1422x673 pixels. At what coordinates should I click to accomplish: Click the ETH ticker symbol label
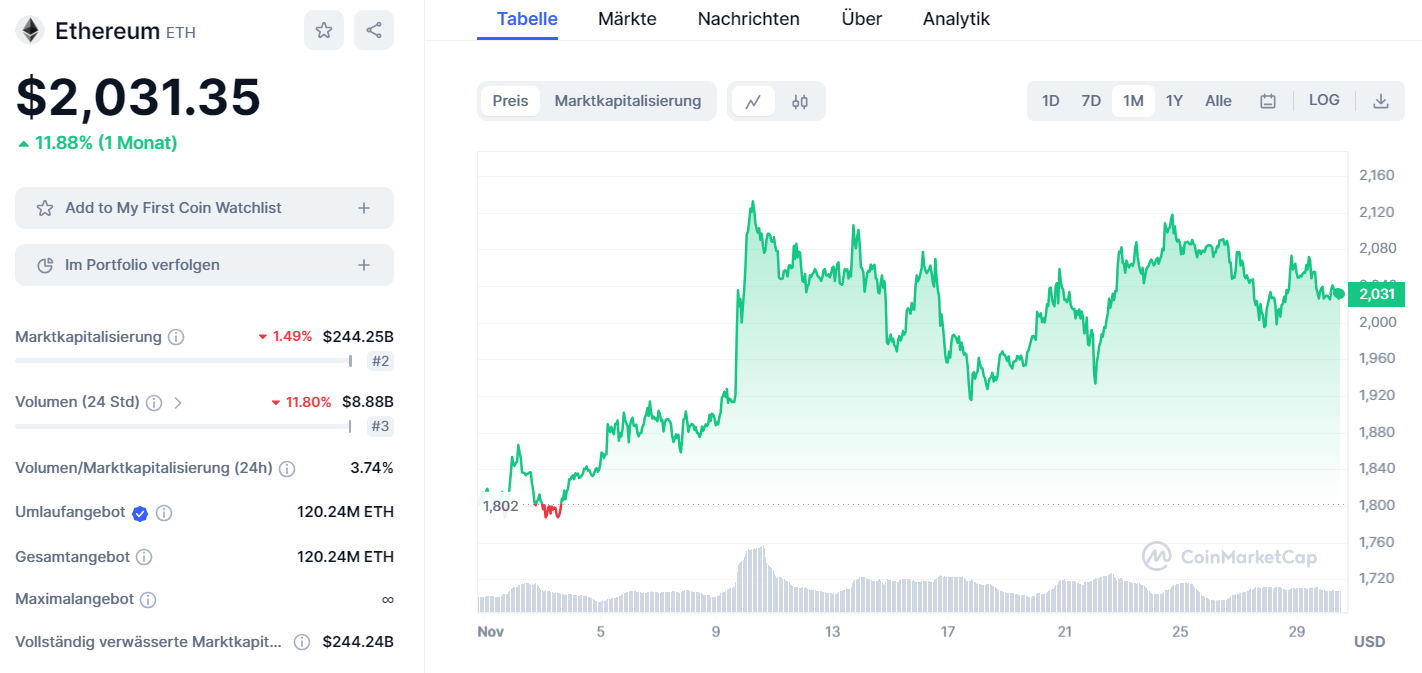point(181,33)
